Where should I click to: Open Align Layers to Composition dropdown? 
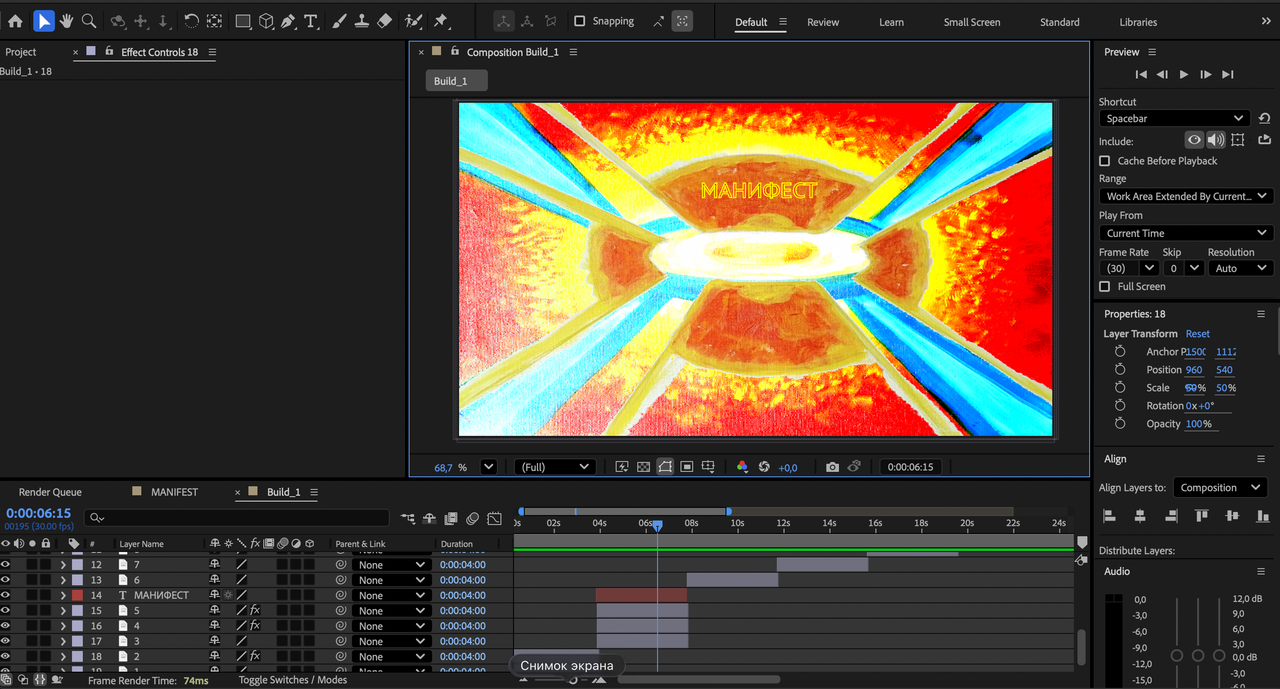(x=1220, y=488)
